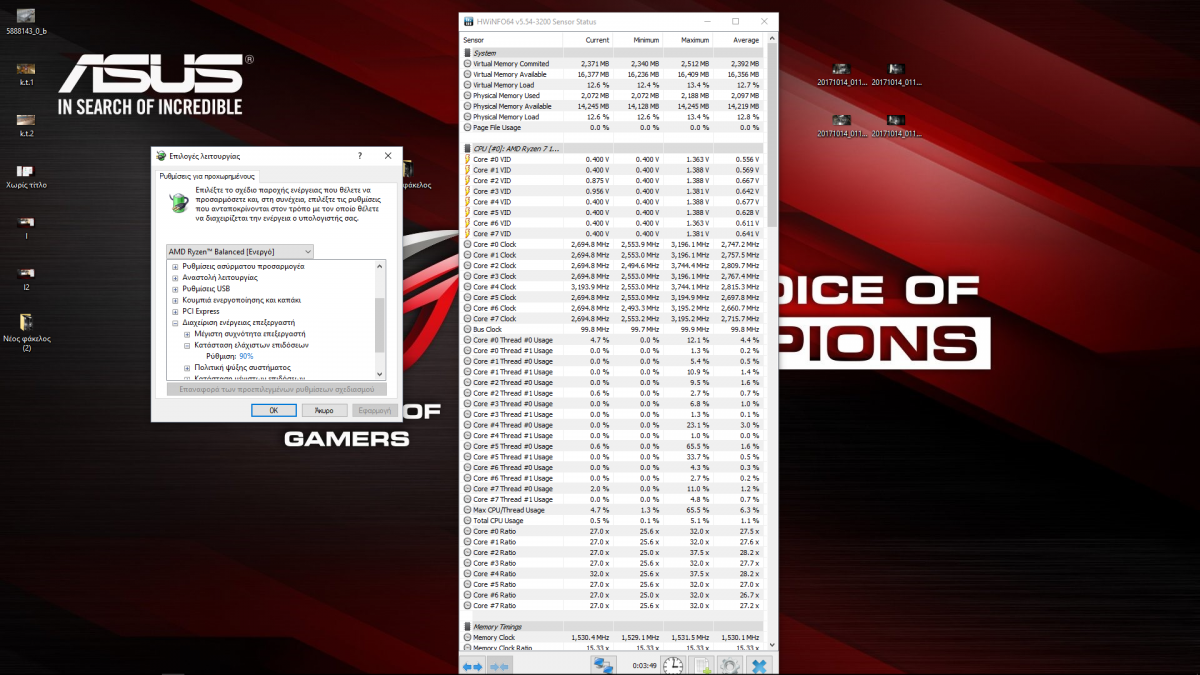Select desktop image k.t.2
This screenshot has height=675, width=1200.
pos(27,125)
